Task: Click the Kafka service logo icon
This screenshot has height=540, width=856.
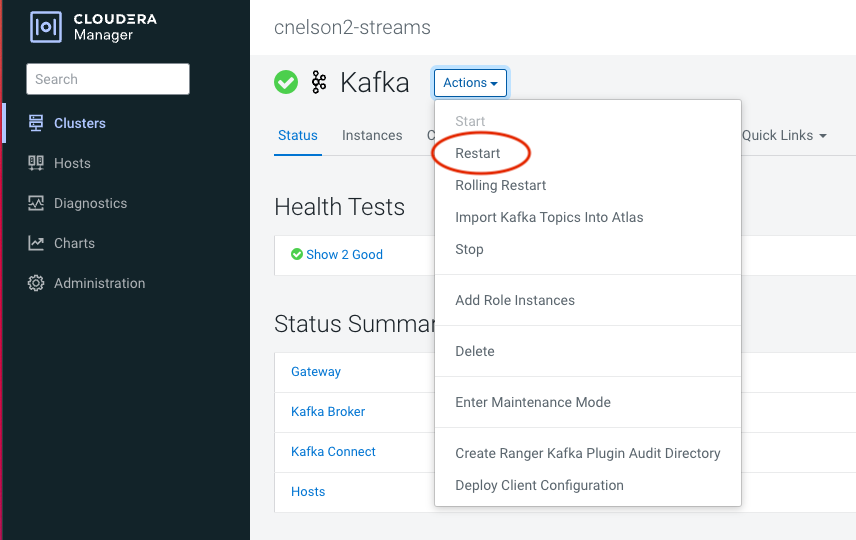Action: (319, 82)
